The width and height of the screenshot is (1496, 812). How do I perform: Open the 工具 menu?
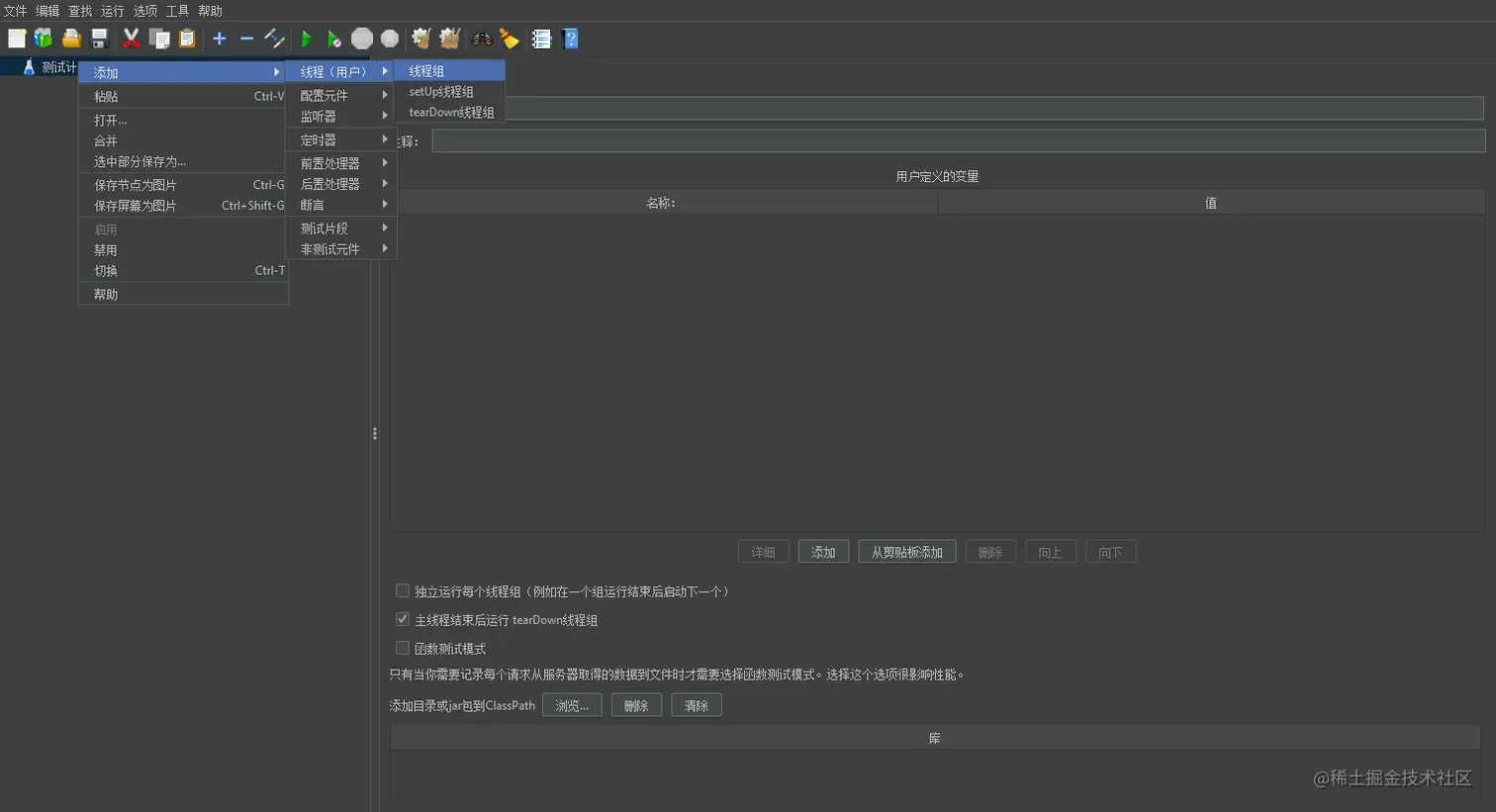[x=178, y=11]
